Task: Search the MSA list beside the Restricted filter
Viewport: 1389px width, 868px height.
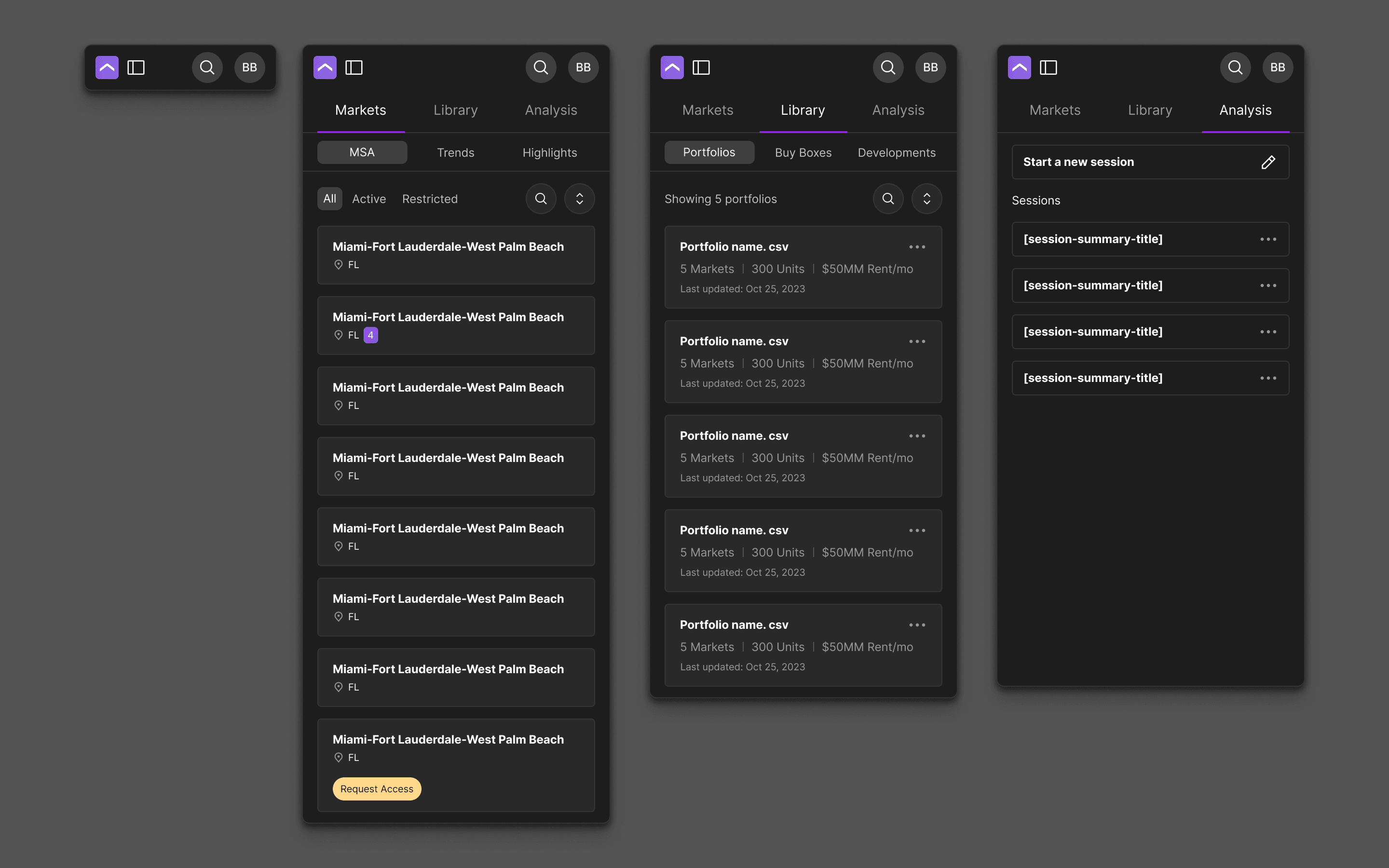Action: click(541, 199)
